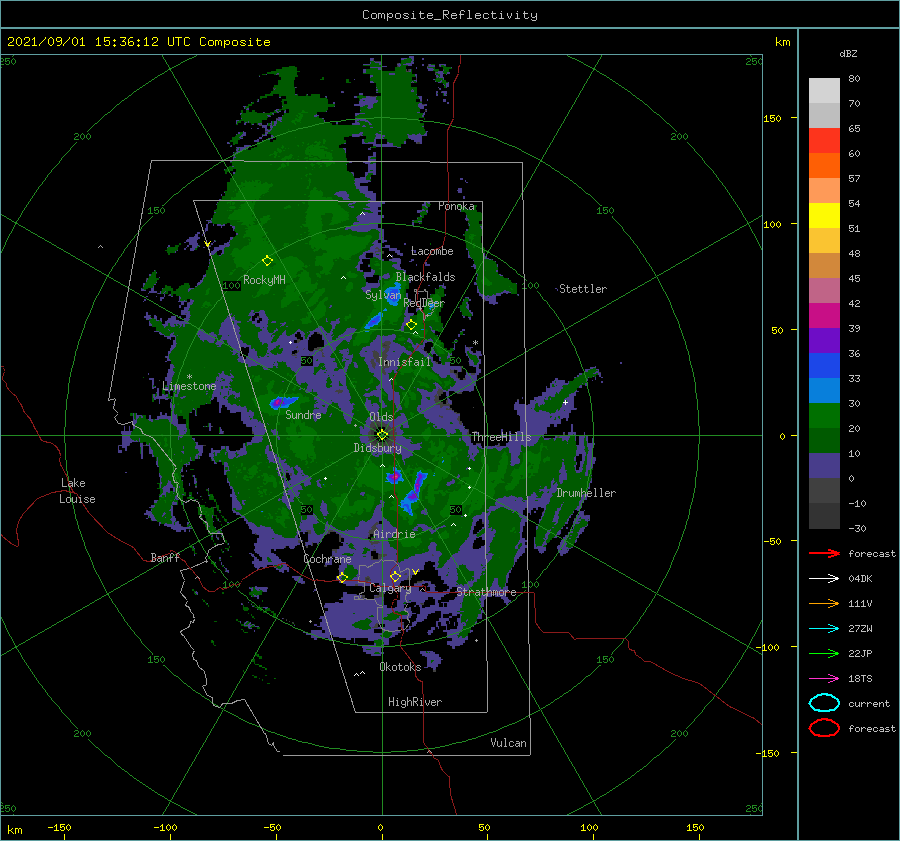Screen dimensions: 900x841
Task: Click the Innisfail city label
Action: [404, 362]
